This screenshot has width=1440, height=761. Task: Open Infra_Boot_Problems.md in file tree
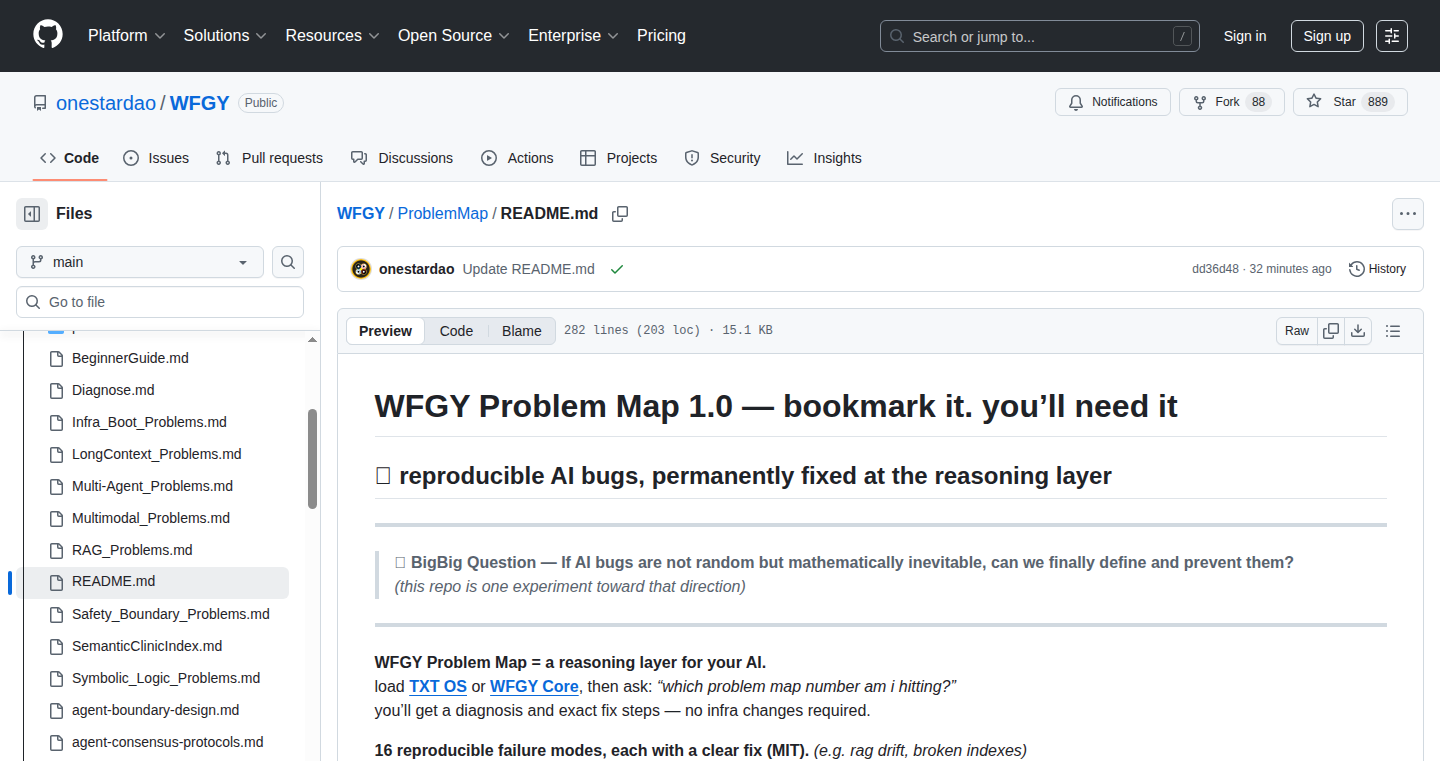pyautogui.click(x=149, y=422)
